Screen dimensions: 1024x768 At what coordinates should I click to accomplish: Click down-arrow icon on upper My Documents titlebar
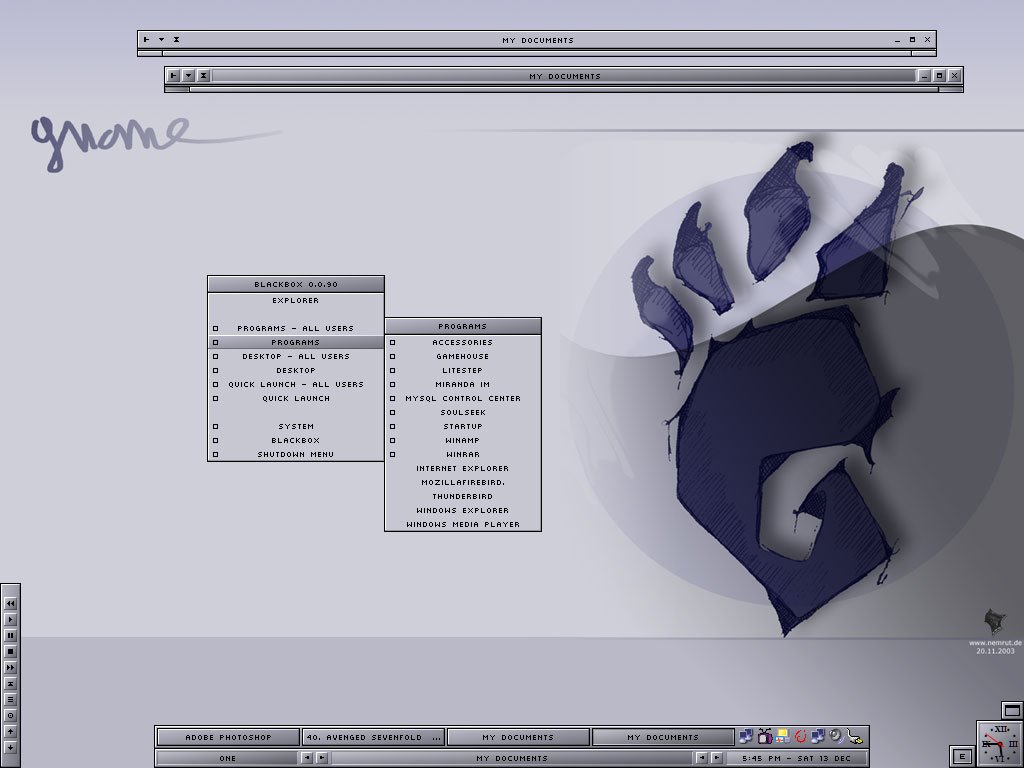pos(161,40)
